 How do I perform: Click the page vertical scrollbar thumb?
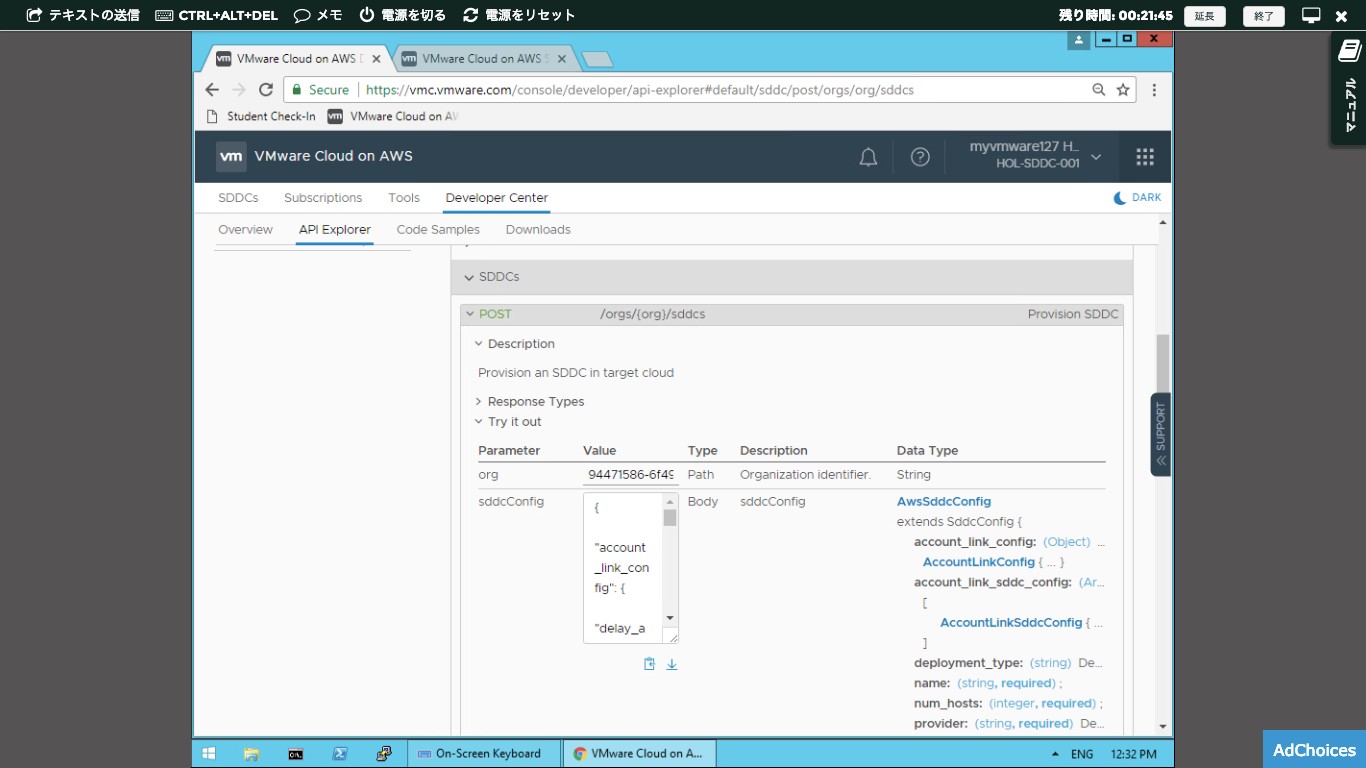[1163, 363]
